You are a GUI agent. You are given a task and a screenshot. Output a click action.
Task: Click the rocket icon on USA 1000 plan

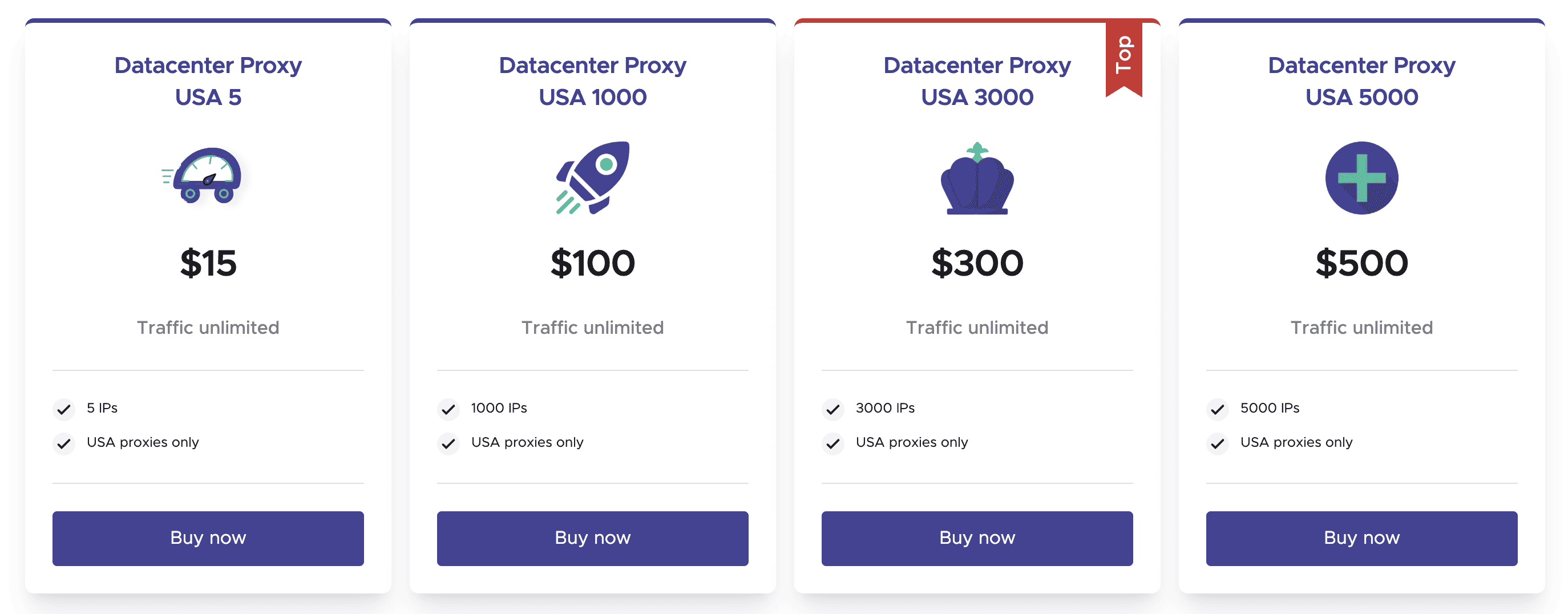[x=593, y=177]
